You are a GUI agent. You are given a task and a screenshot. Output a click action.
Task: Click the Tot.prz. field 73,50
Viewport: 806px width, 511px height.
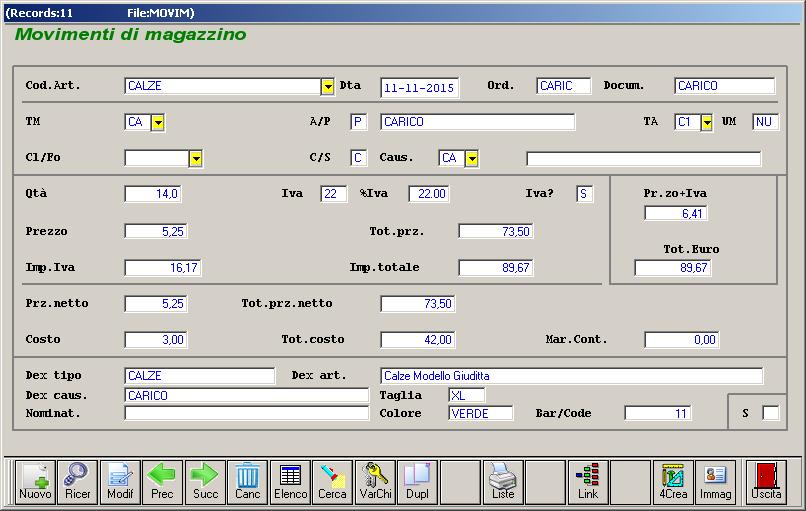pos(496,231)
